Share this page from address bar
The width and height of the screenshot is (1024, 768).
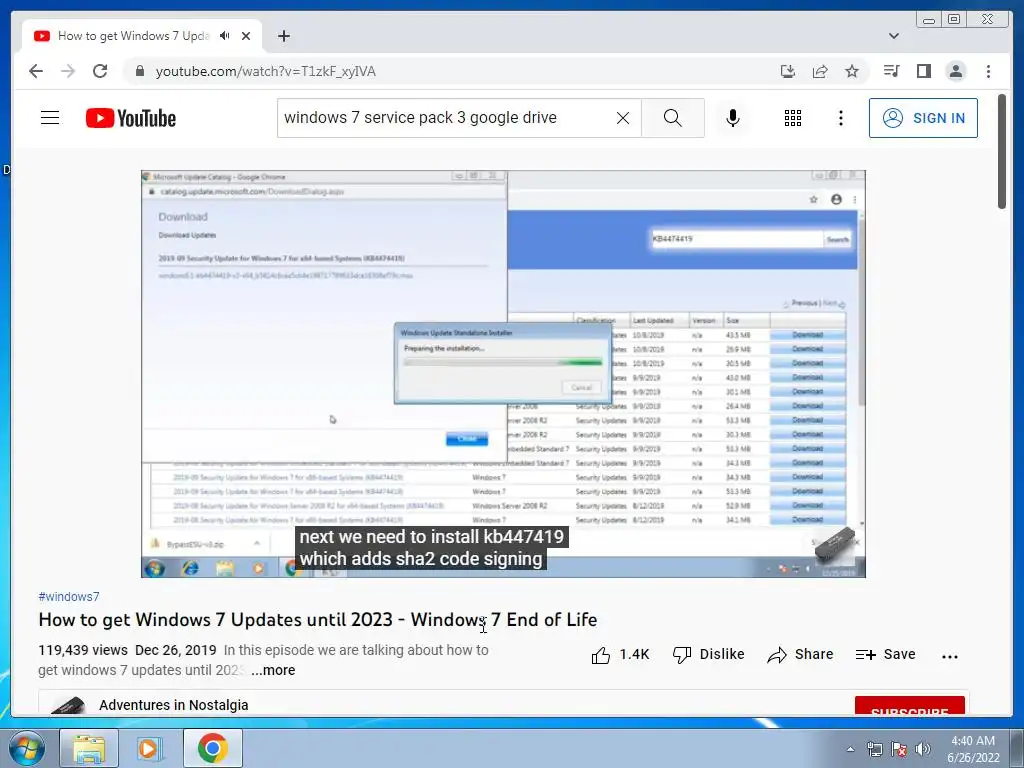click(x=820, y=71)
